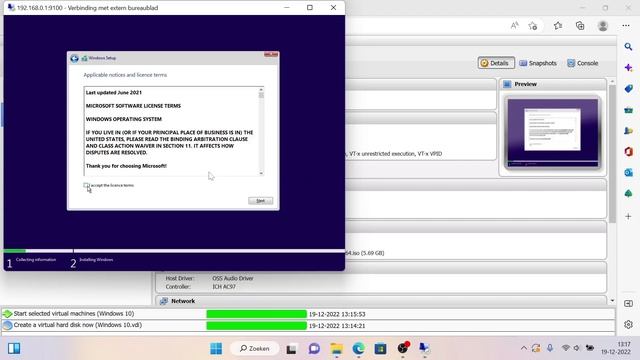Add page to favorites star icon
Image resolution: width=640 pixels, height=360 pixels.
click(533, 26)
